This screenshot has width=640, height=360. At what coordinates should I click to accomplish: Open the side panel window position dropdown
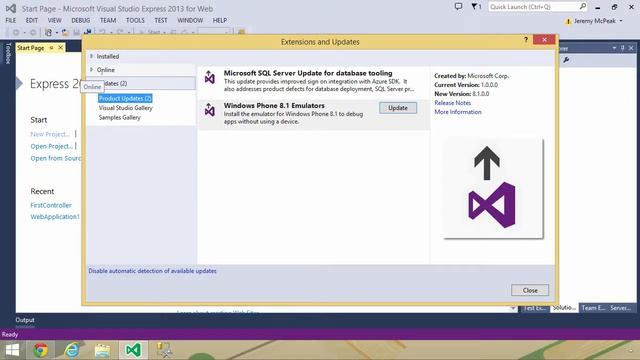tap(614, 48)
